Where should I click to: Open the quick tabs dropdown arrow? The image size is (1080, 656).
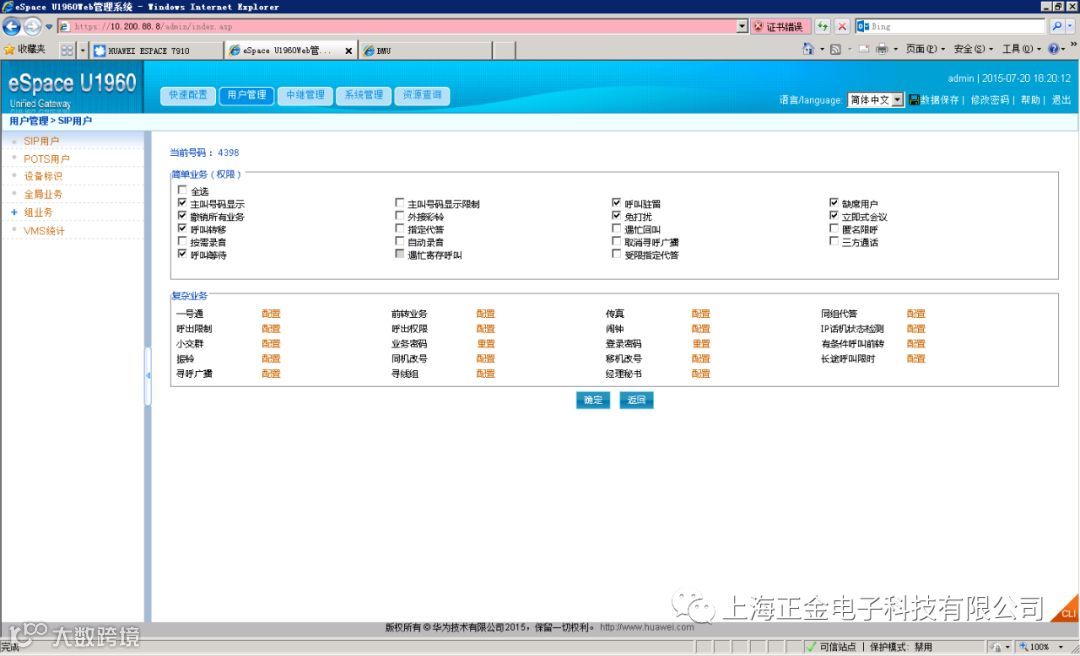click(83, 50)
